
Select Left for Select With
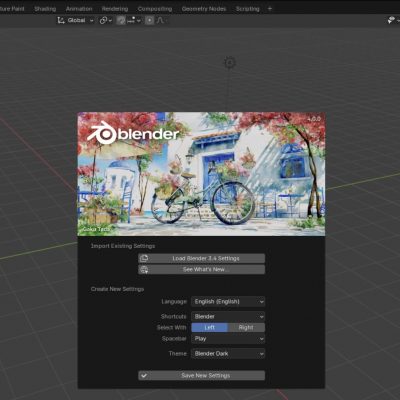coord(209,327)
